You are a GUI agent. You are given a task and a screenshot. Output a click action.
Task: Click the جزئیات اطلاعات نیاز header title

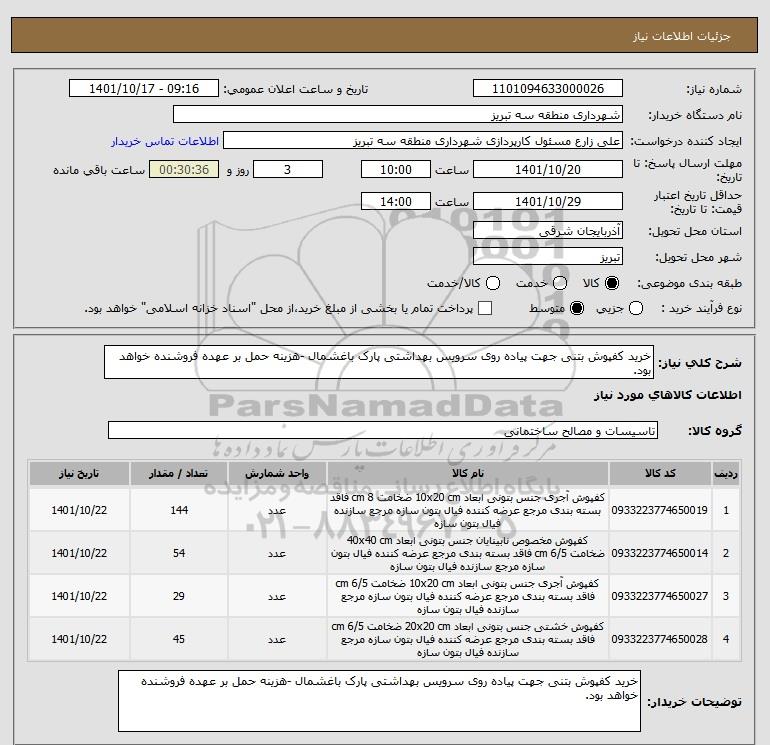pyautogui.click(x=682, y=36)
